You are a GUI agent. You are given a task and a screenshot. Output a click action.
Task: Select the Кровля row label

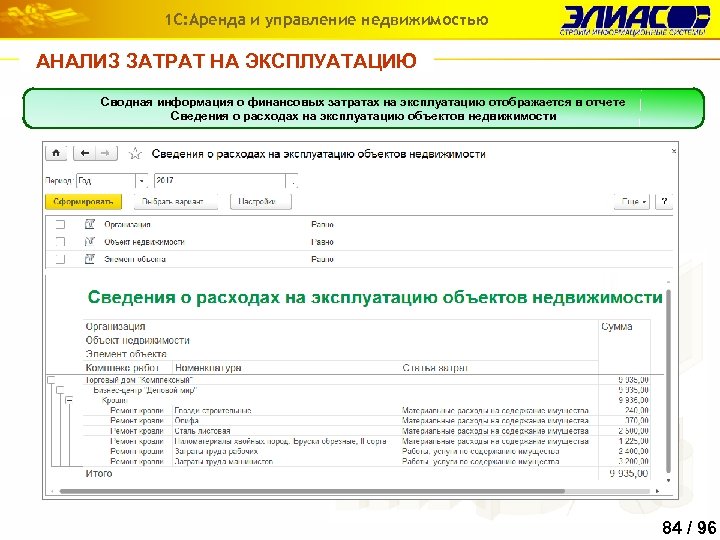pos(114,400)
